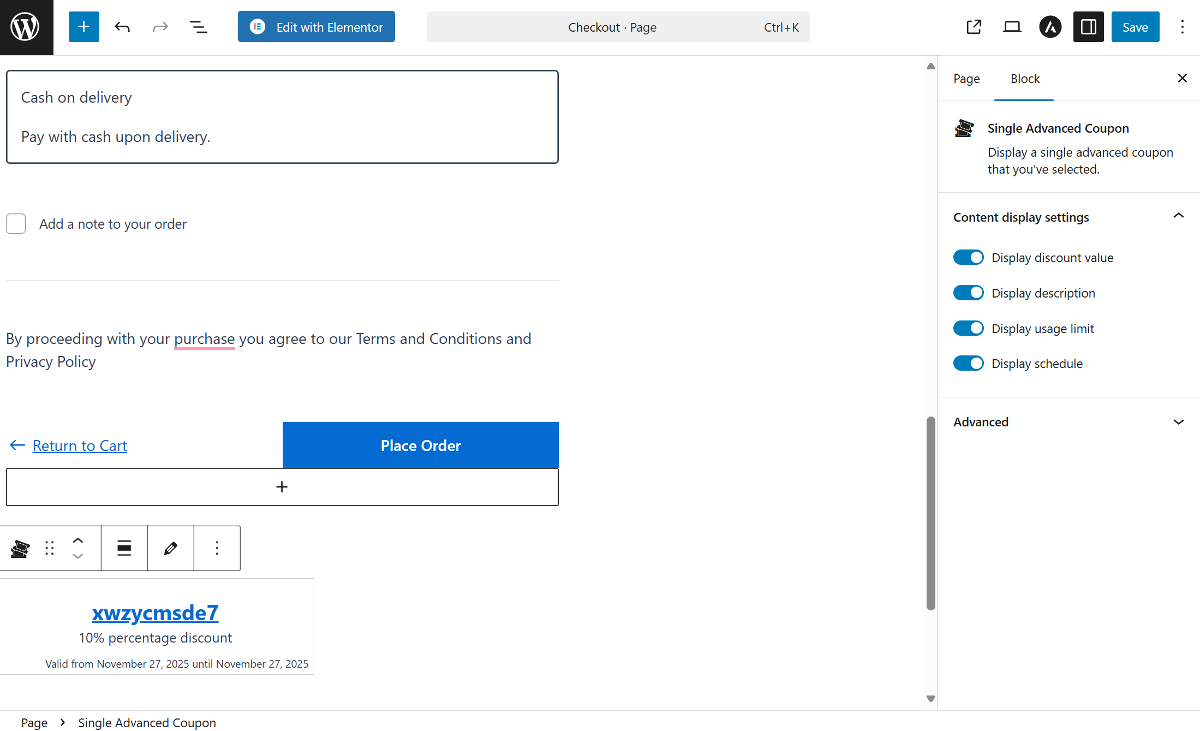
Task: Check Add a note to your order
Action: tap(16, 224)
